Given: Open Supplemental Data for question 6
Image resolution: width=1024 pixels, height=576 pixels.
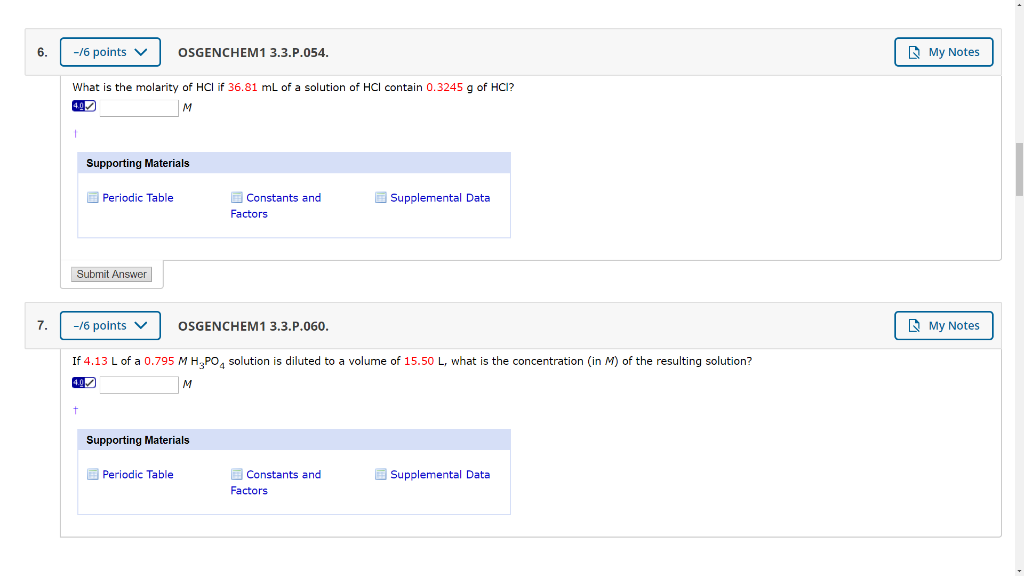Looking at the screenshot, I should coord(440,197).
